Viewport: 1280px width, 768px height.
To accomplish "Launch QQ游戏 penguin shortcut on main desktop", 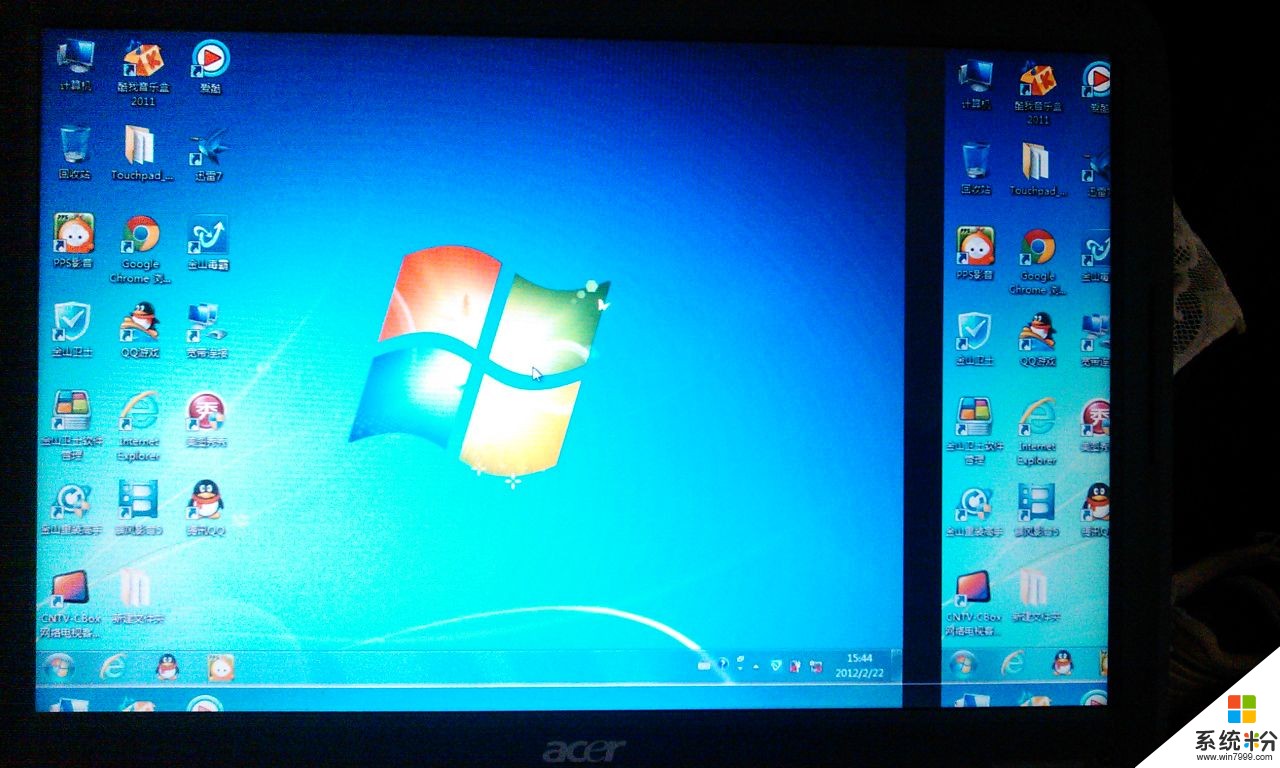I will tap(140, 330).
